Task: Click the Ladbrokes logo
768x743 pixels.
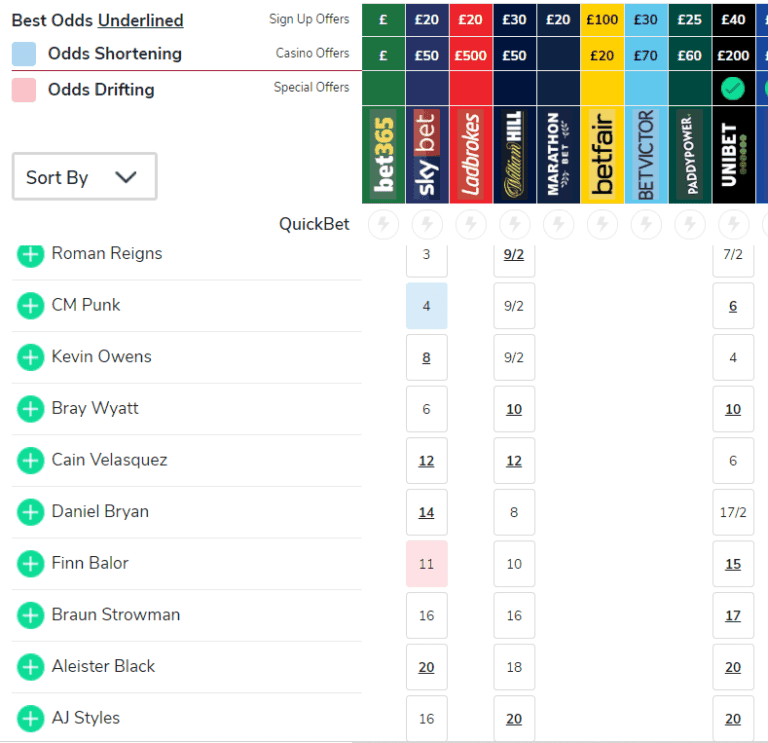Action: 471,155
